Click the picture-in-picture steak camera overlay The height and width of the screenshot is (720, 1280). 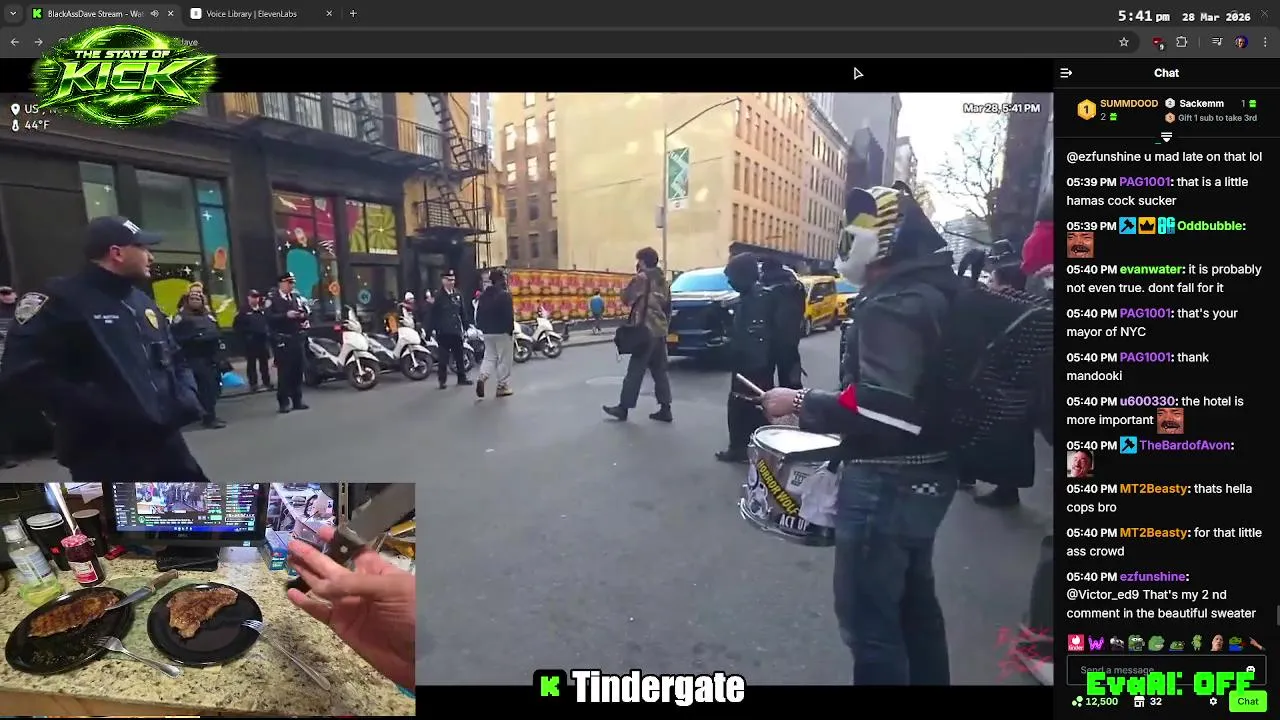click(x=207, y=599)
